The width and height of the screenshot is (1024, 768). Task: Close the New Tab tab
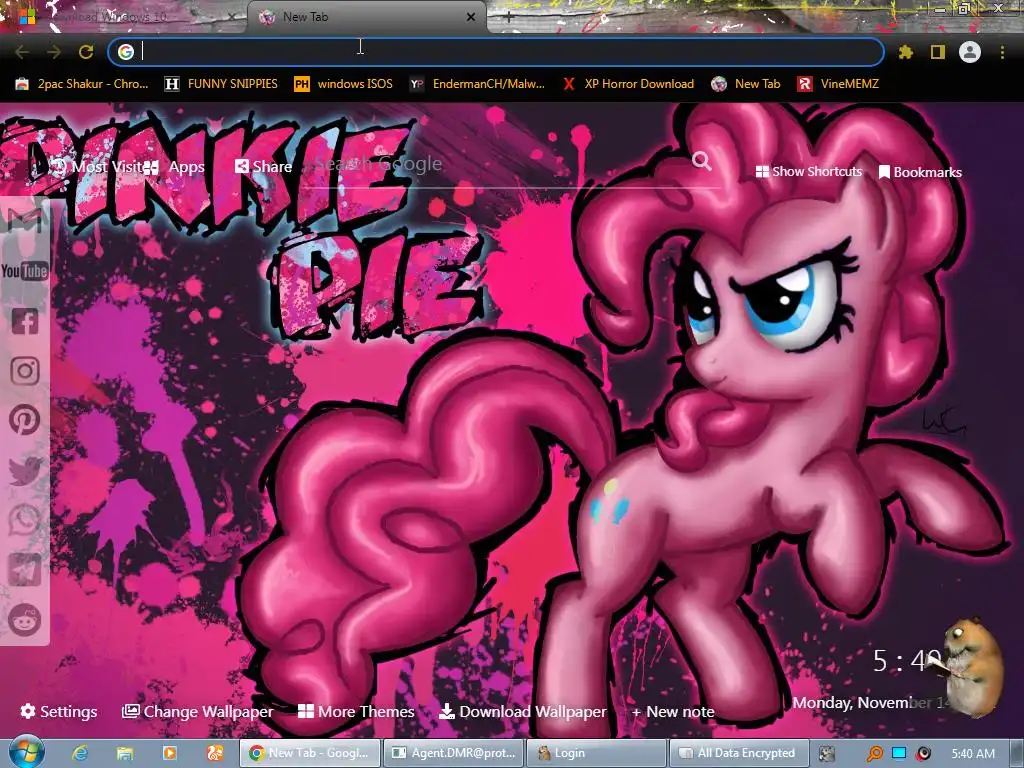pos(471,17)
